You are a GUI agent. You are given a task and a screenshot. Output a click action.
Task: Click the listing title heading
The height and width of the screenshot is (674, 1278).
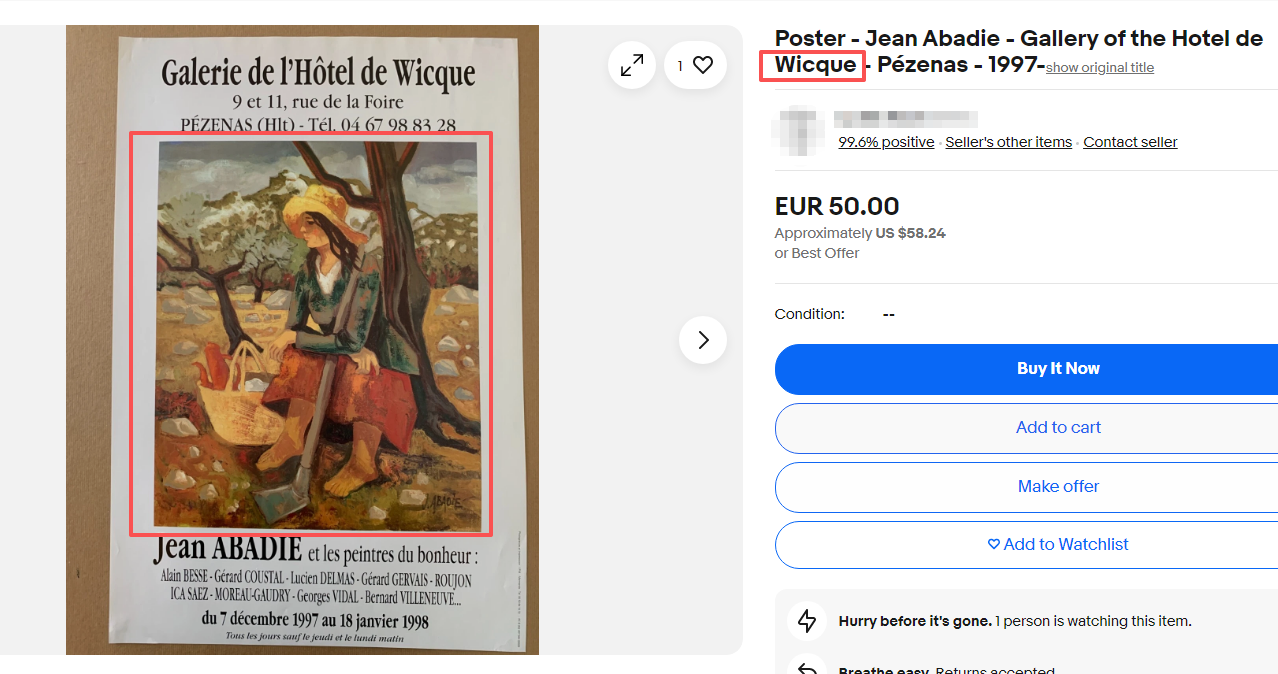(x=1019, y=52)
